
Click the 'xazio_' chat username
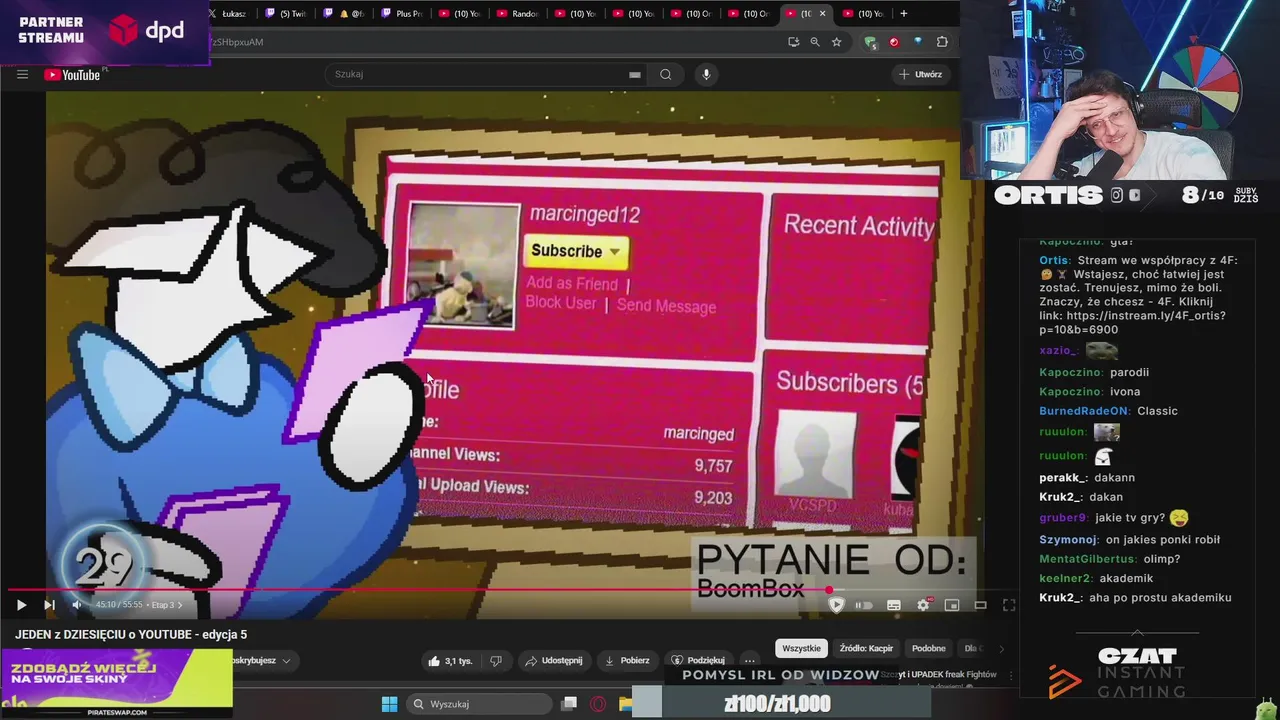[1058, 351]
